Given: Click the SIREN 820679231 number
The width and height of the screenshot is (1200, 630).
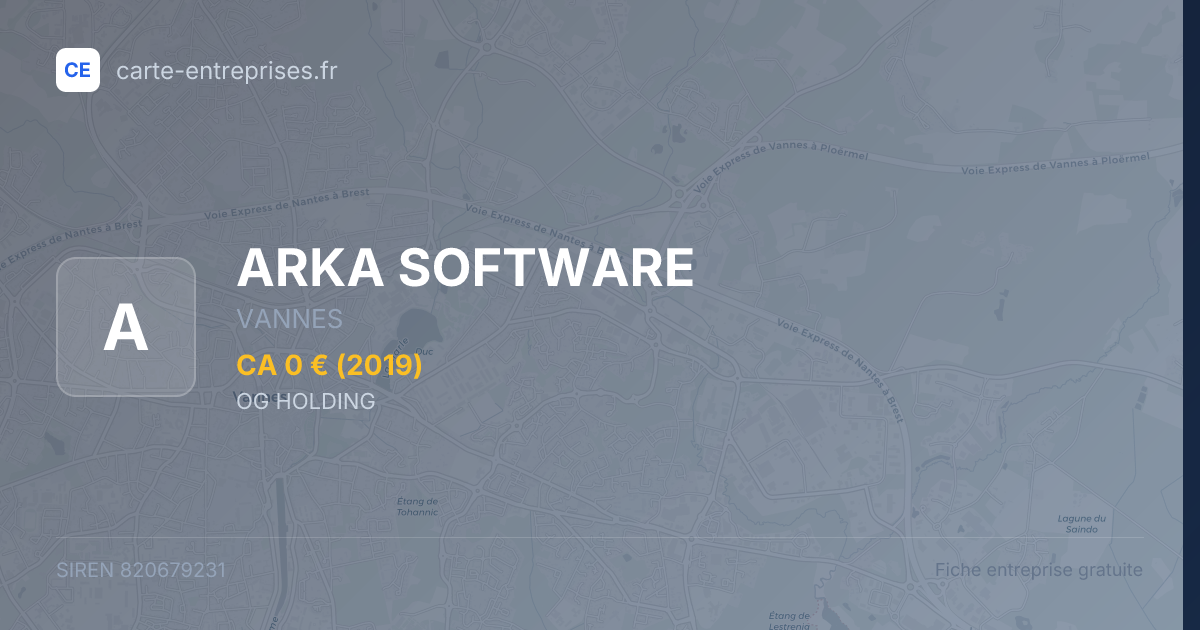Looking at the screenshot, I should pos(141,570).
